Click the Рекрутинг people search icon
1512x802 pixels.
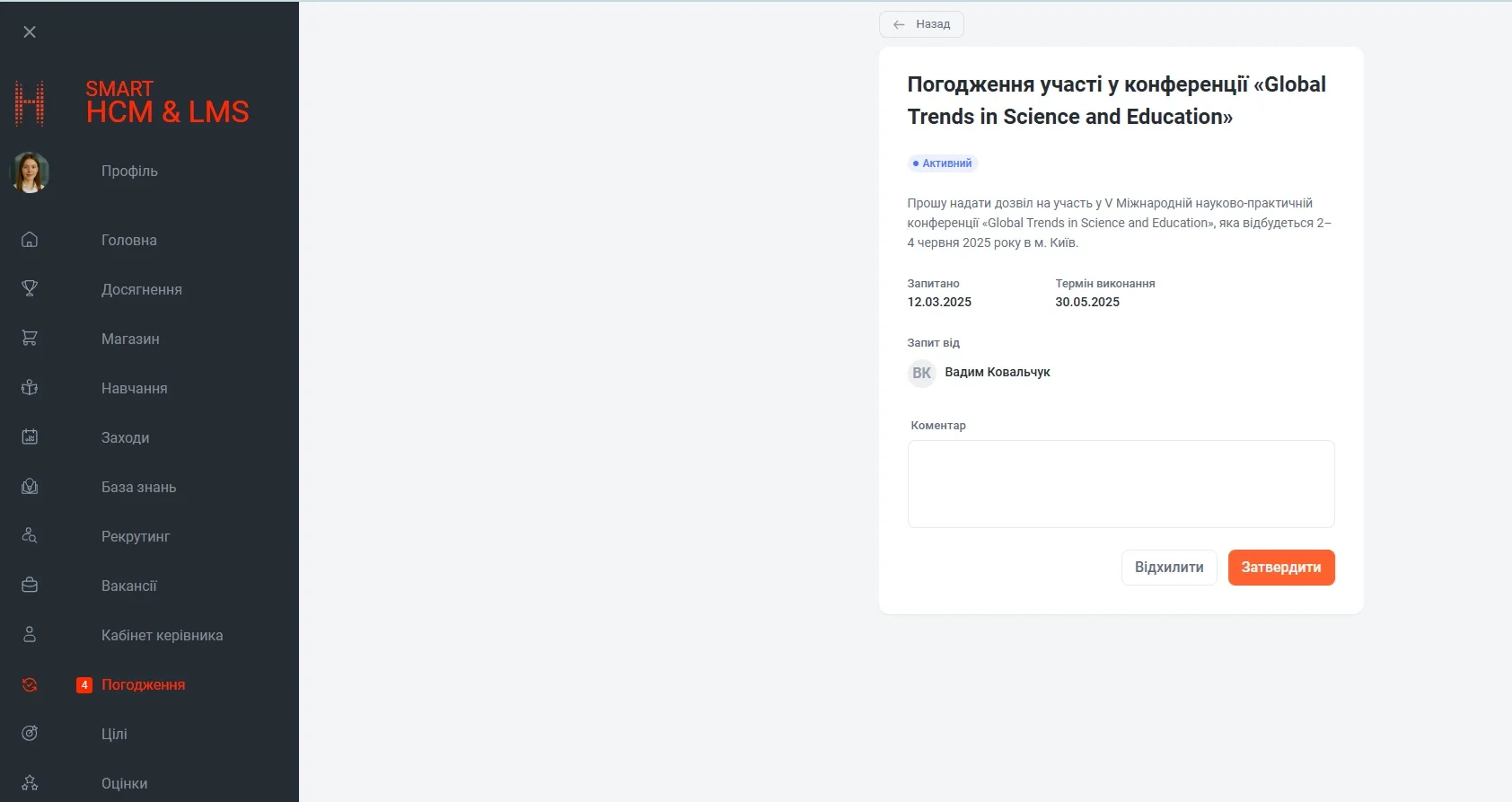tap(30, 536)
